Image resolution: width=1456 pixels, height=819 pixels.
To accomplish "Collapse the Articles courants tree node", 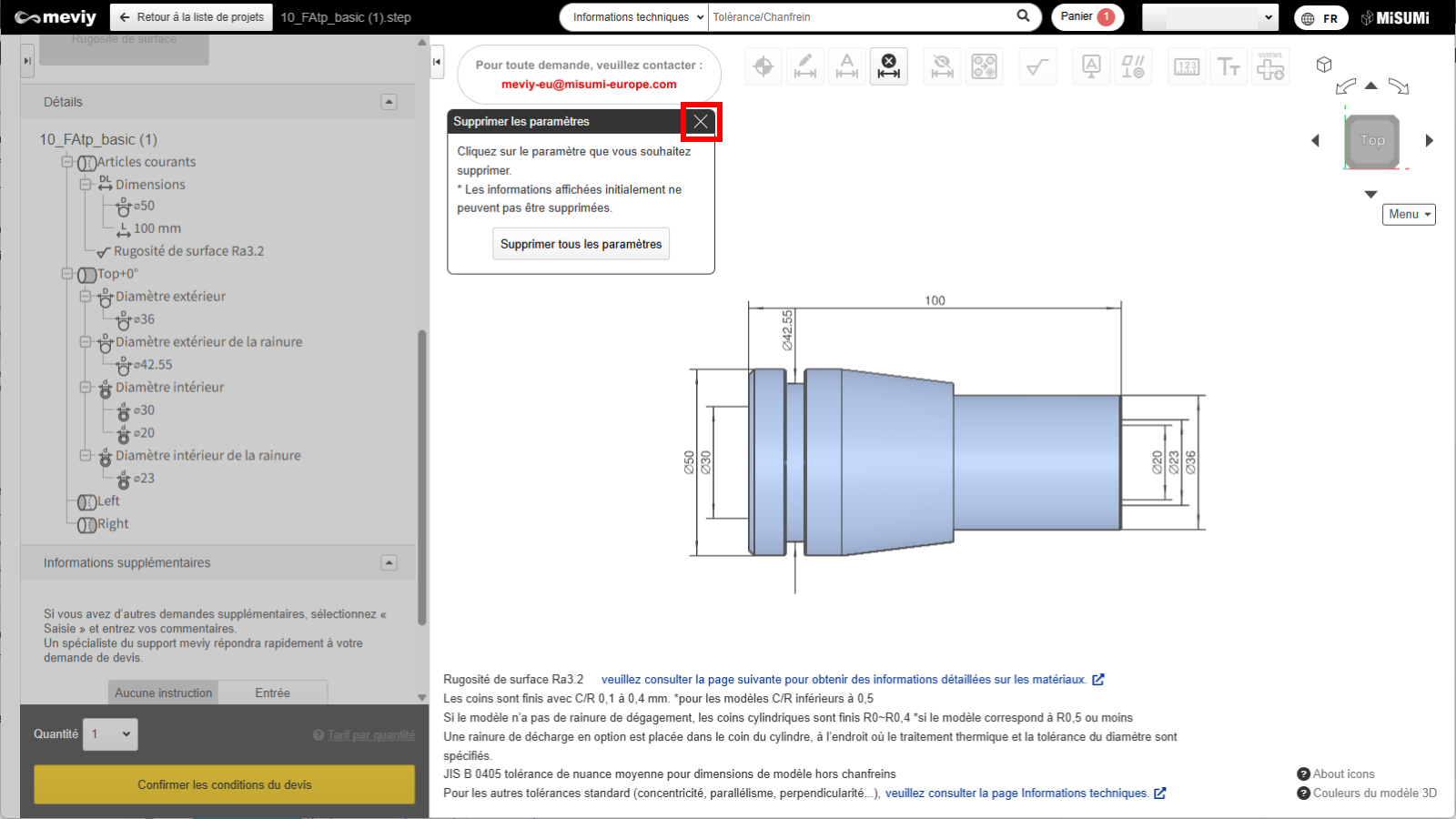I will click(67, 162).
